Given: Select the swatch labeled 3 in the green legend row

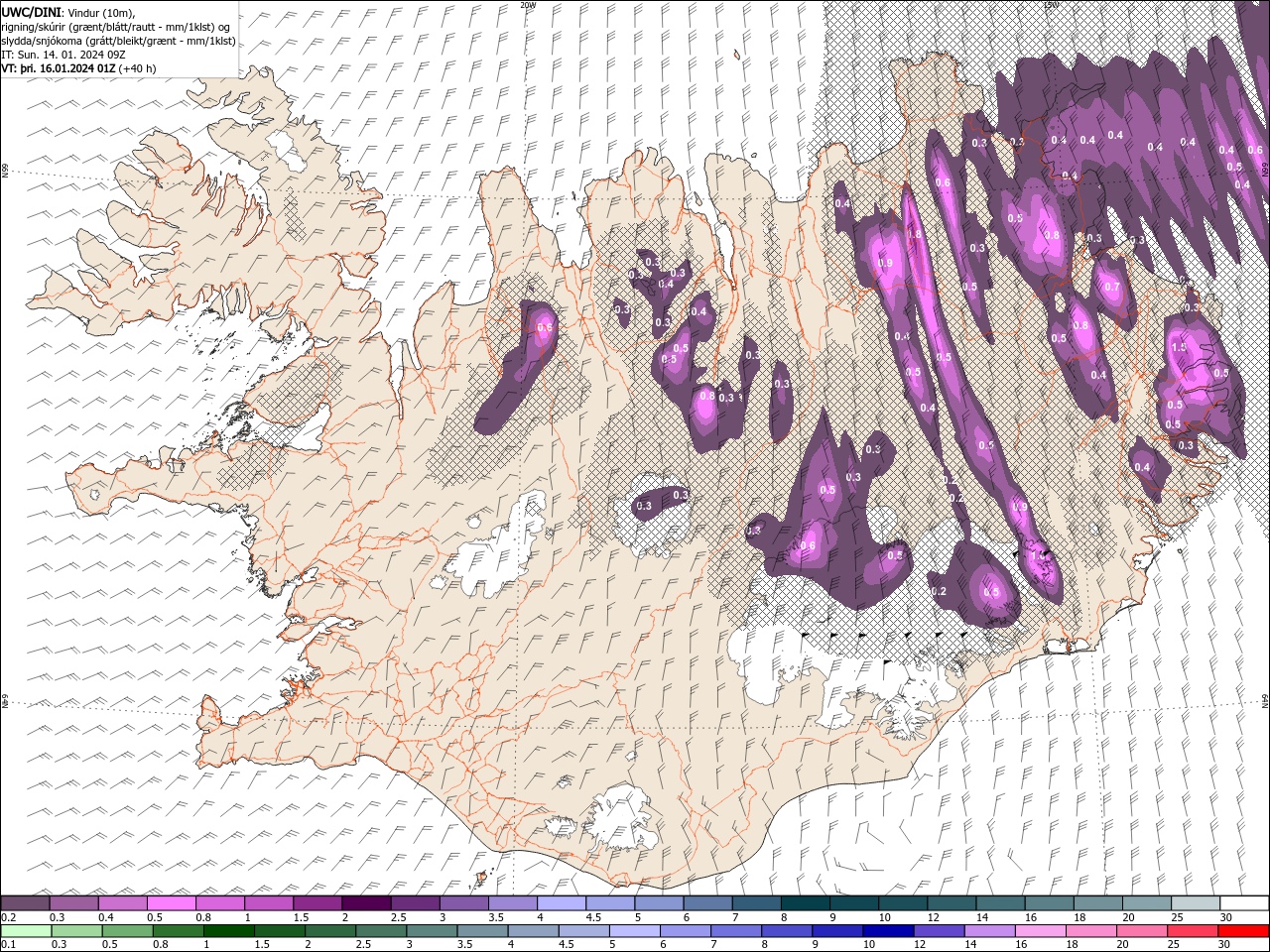Looking at the screenshot, I should (431, 931).
